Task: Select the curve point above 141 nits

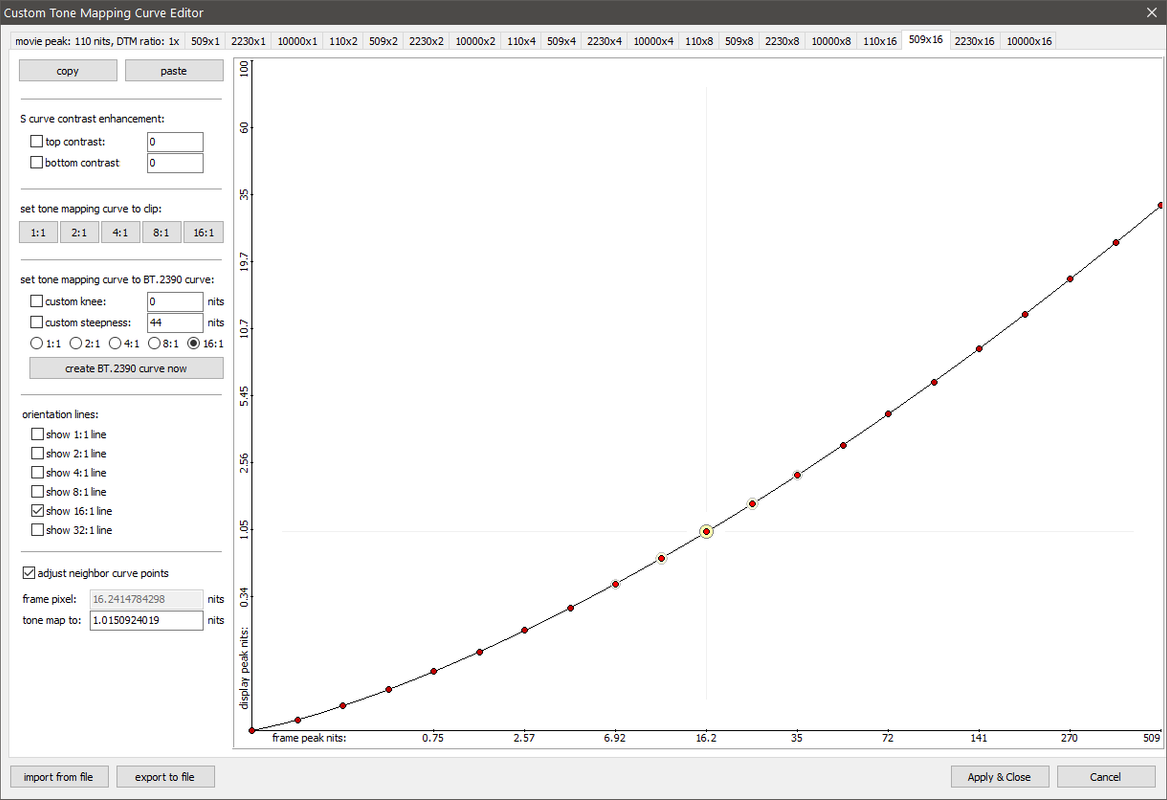Action: click(979, 348)
